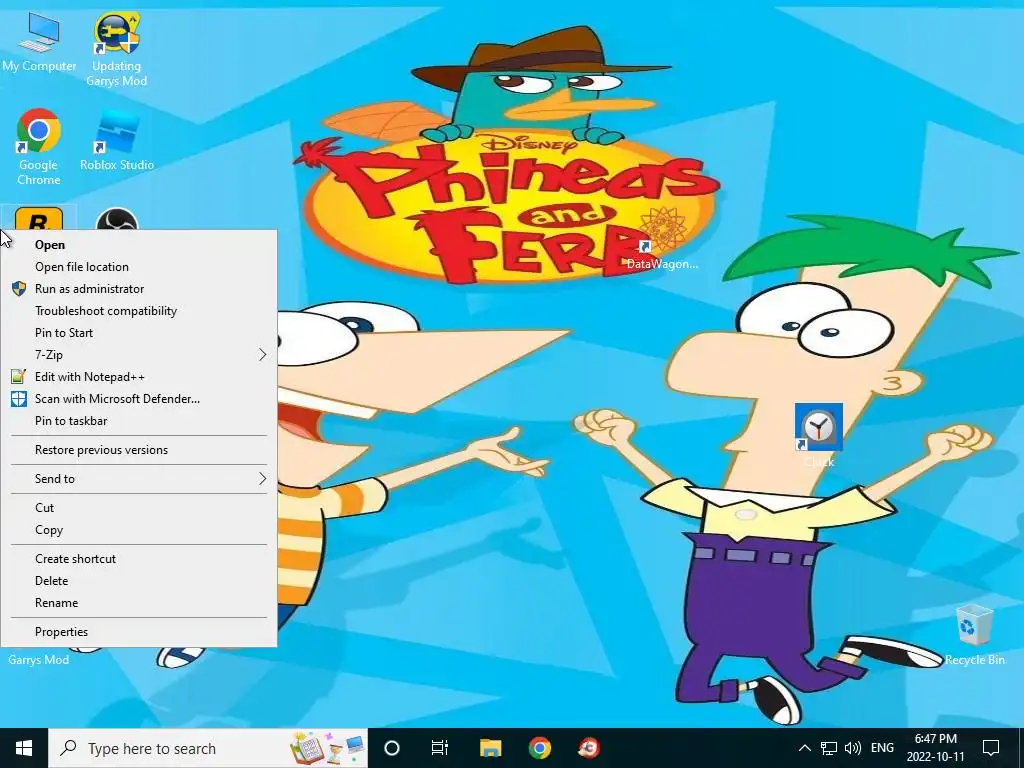
Task: Open the red CCleaner-like taskbar app
Action: pos(589,748)
